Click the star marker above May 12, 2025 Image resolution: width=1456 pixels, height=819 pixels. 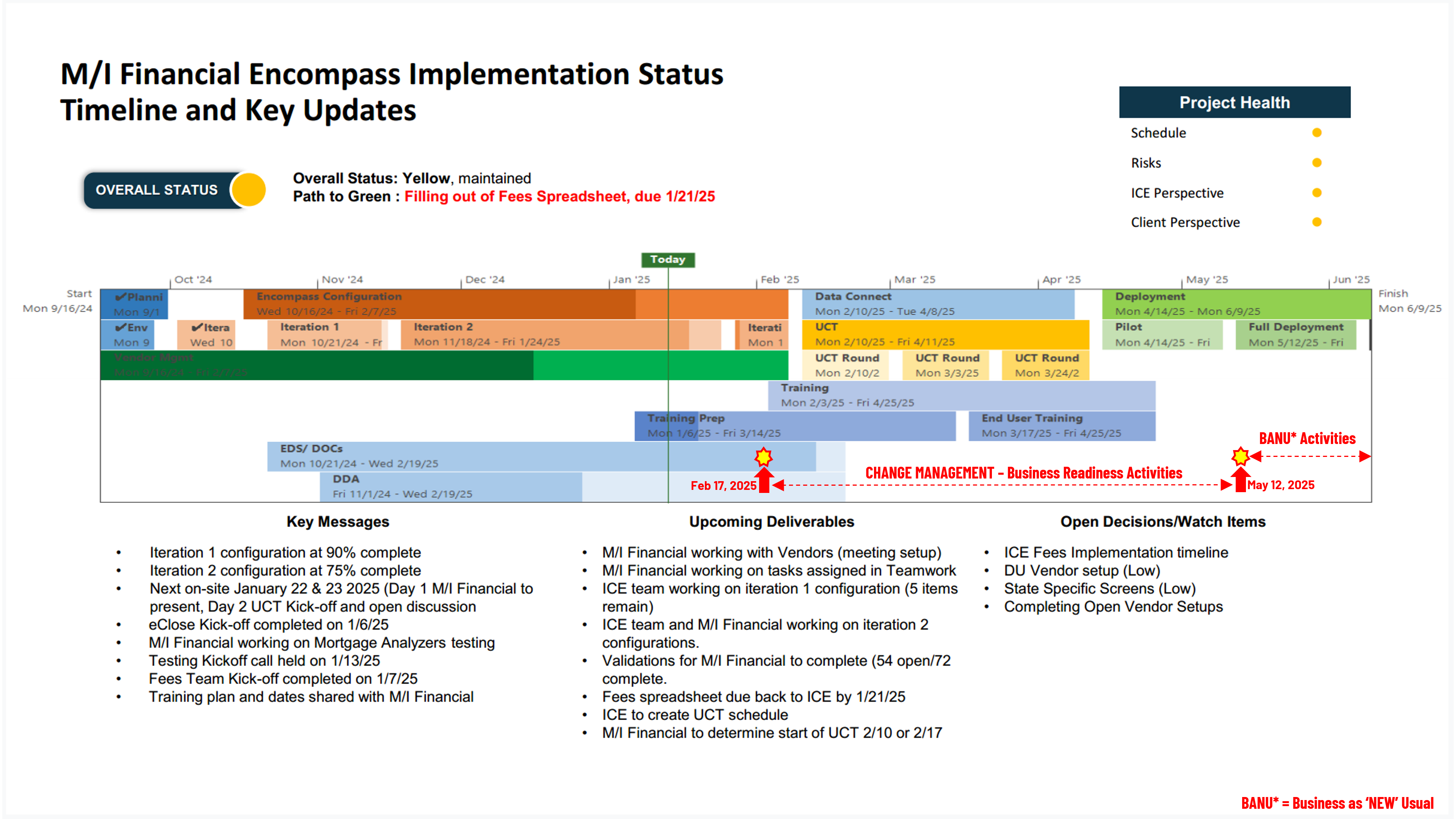1240,456
